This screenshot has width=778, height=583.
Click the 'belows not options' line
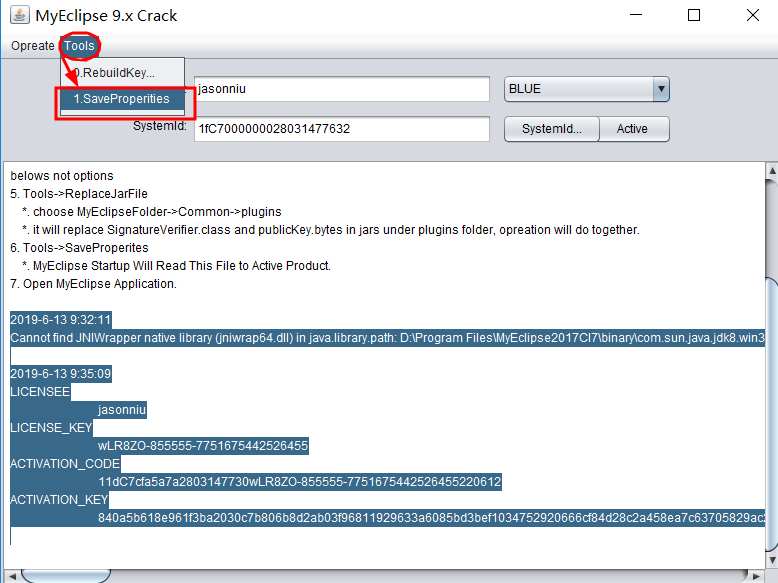pyautogui.click(x=62, y=176)
